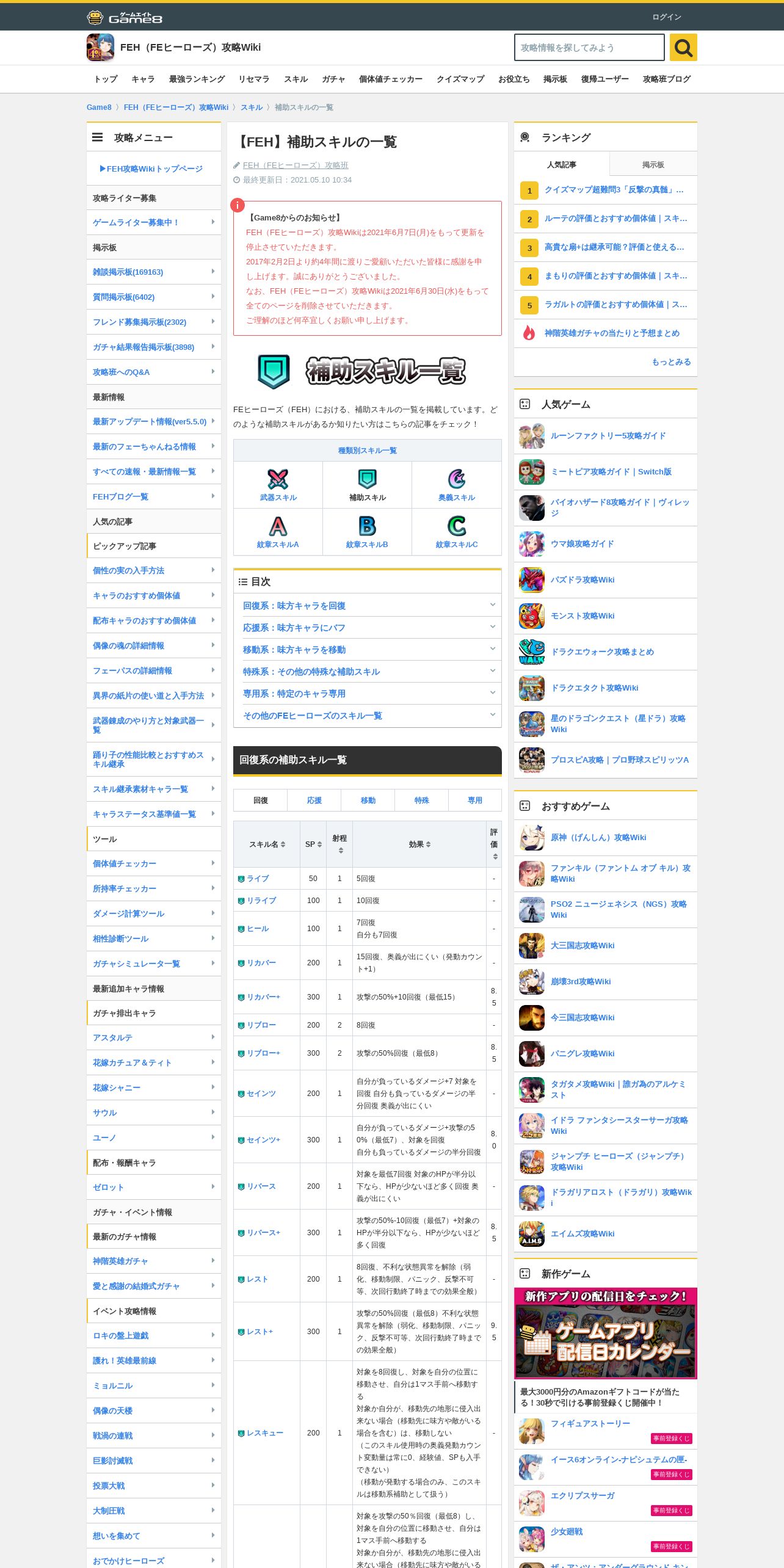The image size is (784, 1568).
Task: Open 紋章スキルA letter icon
Action: click(278, 526)
